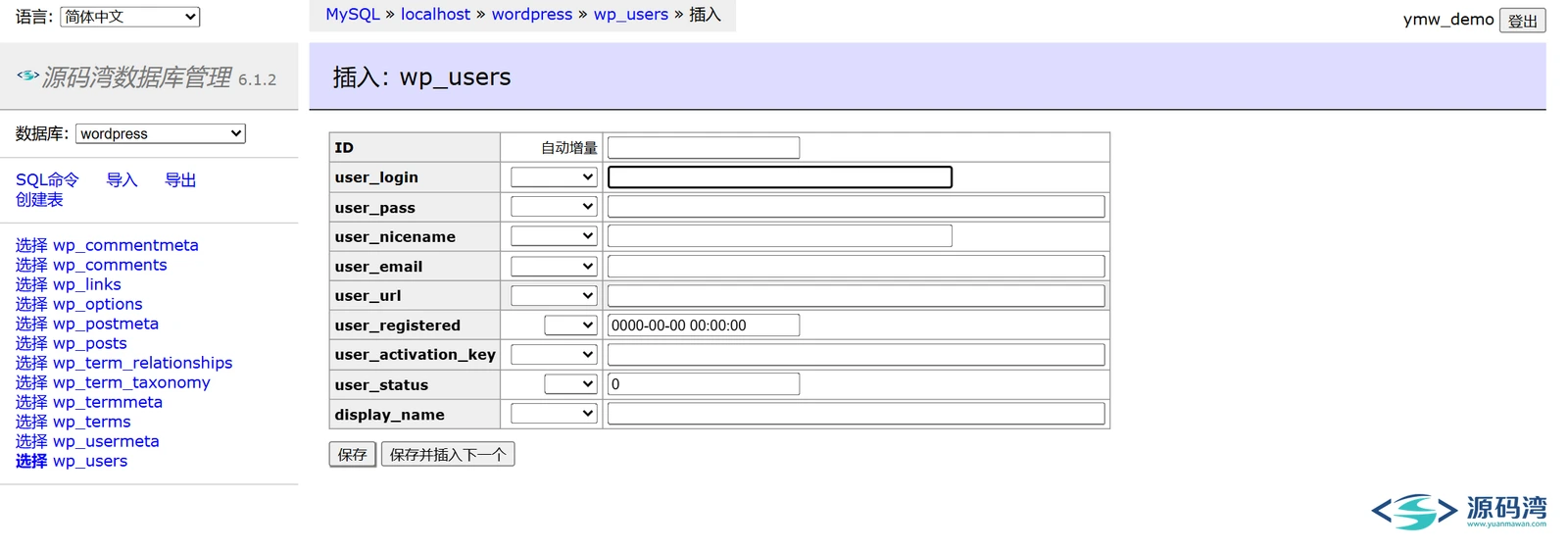Click the user_registered date field
This screenshot has width=1568, height=550.
click(704, 325)
